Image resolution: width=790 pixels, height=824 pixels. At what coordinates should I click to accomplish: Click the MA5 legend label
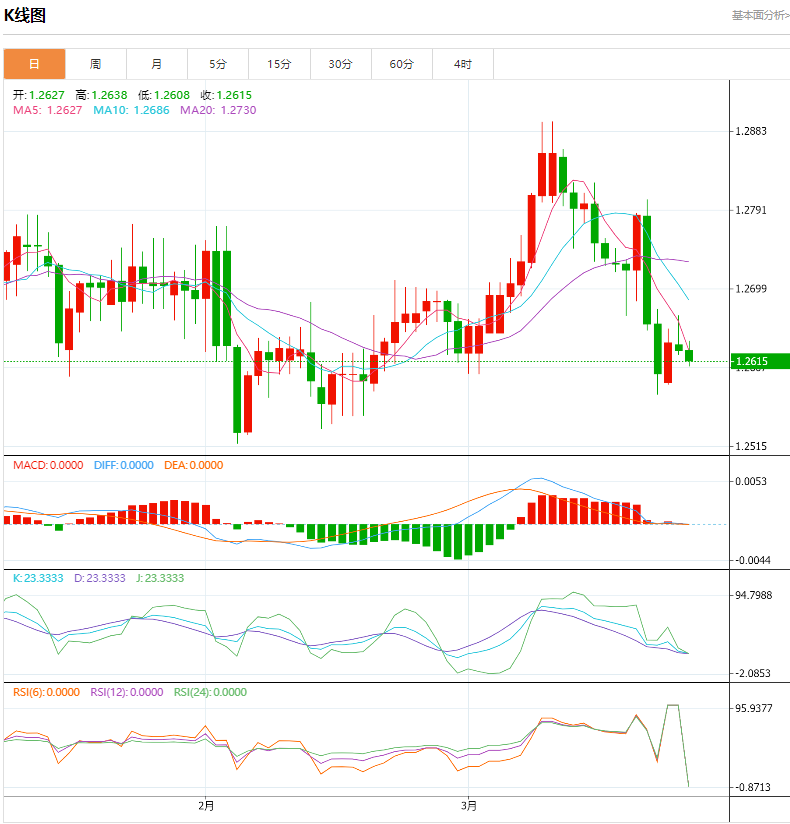(x=47, y=110)
